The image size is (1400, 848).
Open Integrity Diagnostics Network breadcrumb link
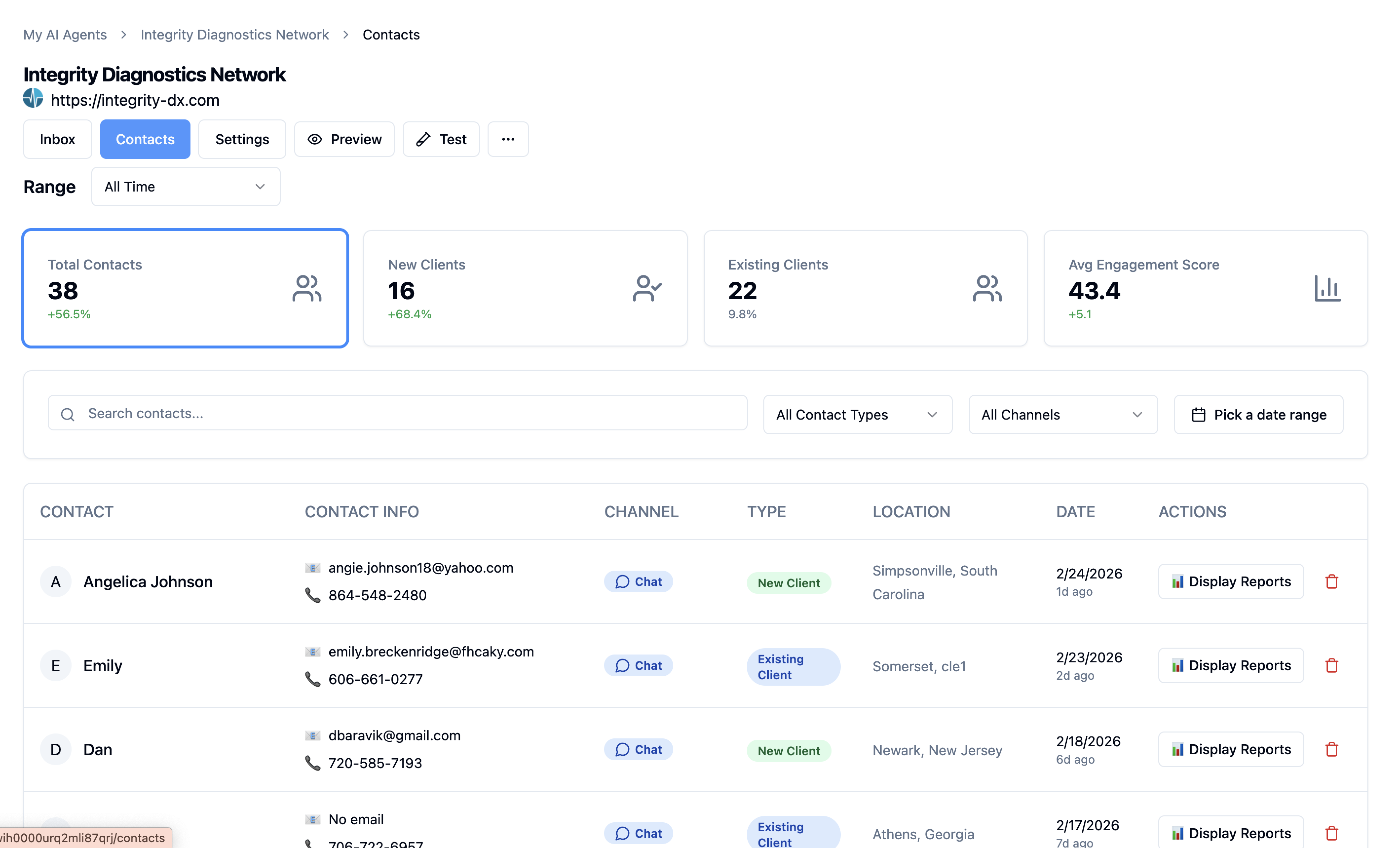tap(235, 35)
